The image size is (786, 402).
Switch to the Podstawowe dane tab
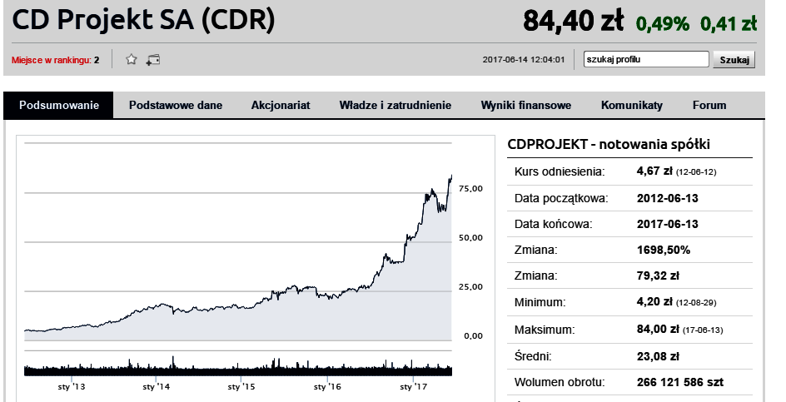coord(175,105)
